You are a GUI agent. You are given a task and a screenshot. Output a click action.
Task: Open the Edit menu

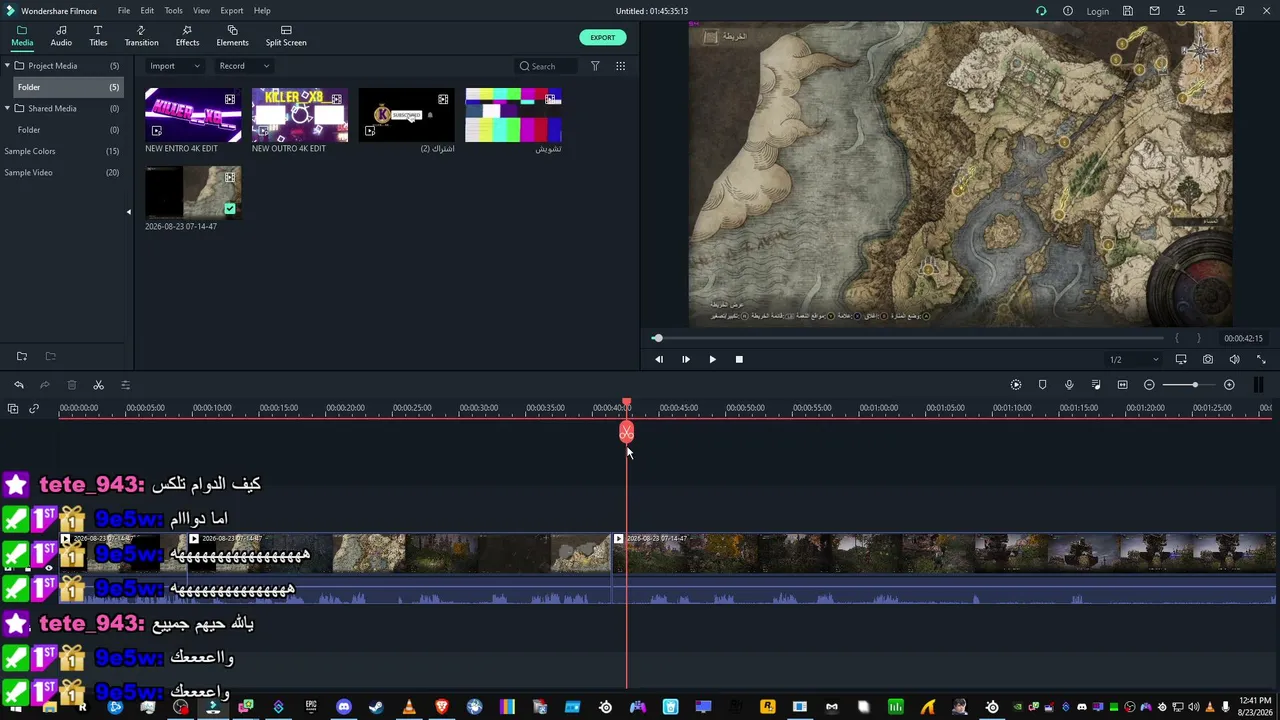(147, 11)
